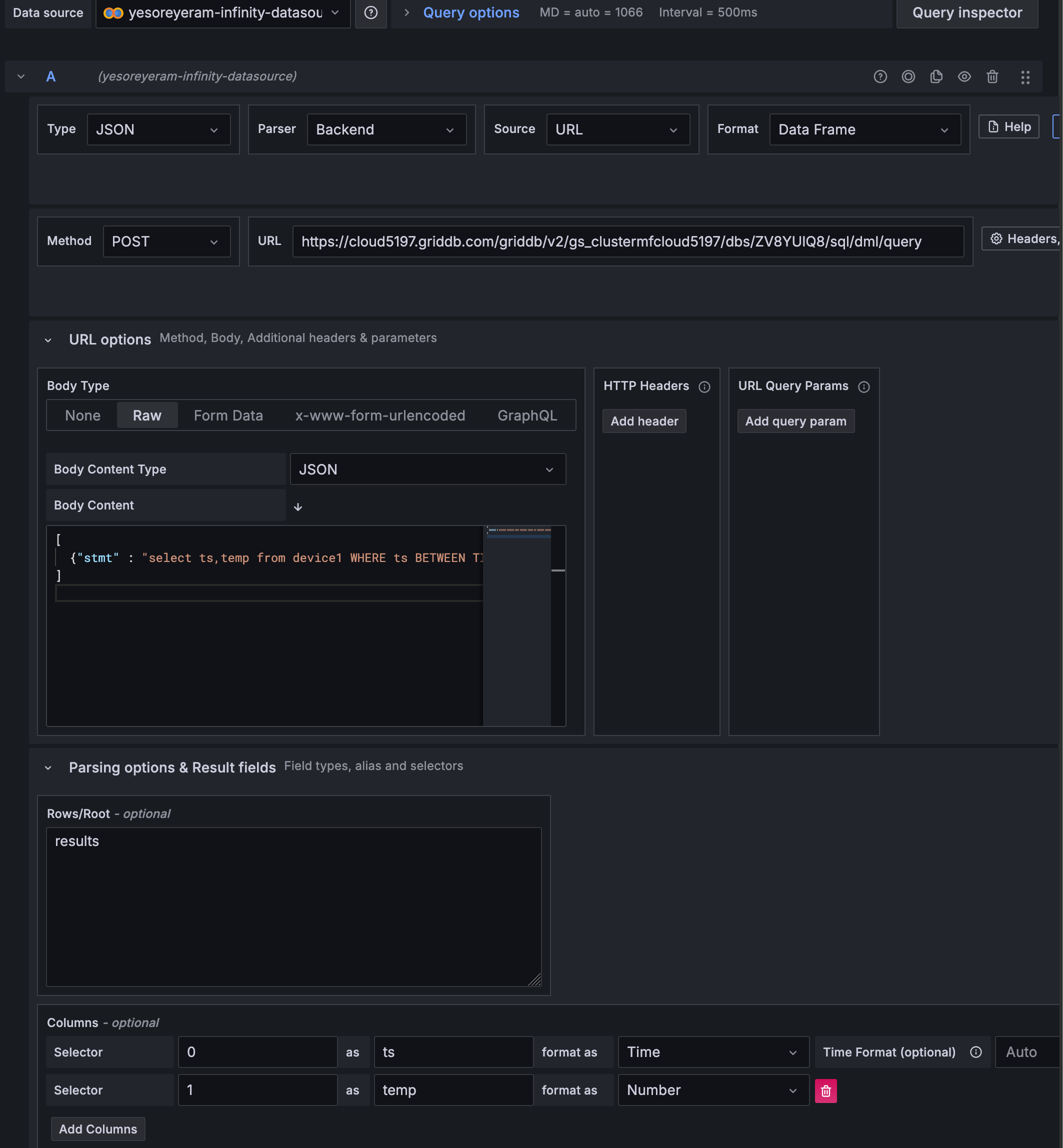Open the Body Content Type JSON dropdown
Image resolution: width=1063 pixels, height=1148 pixels.
point(427,469)
